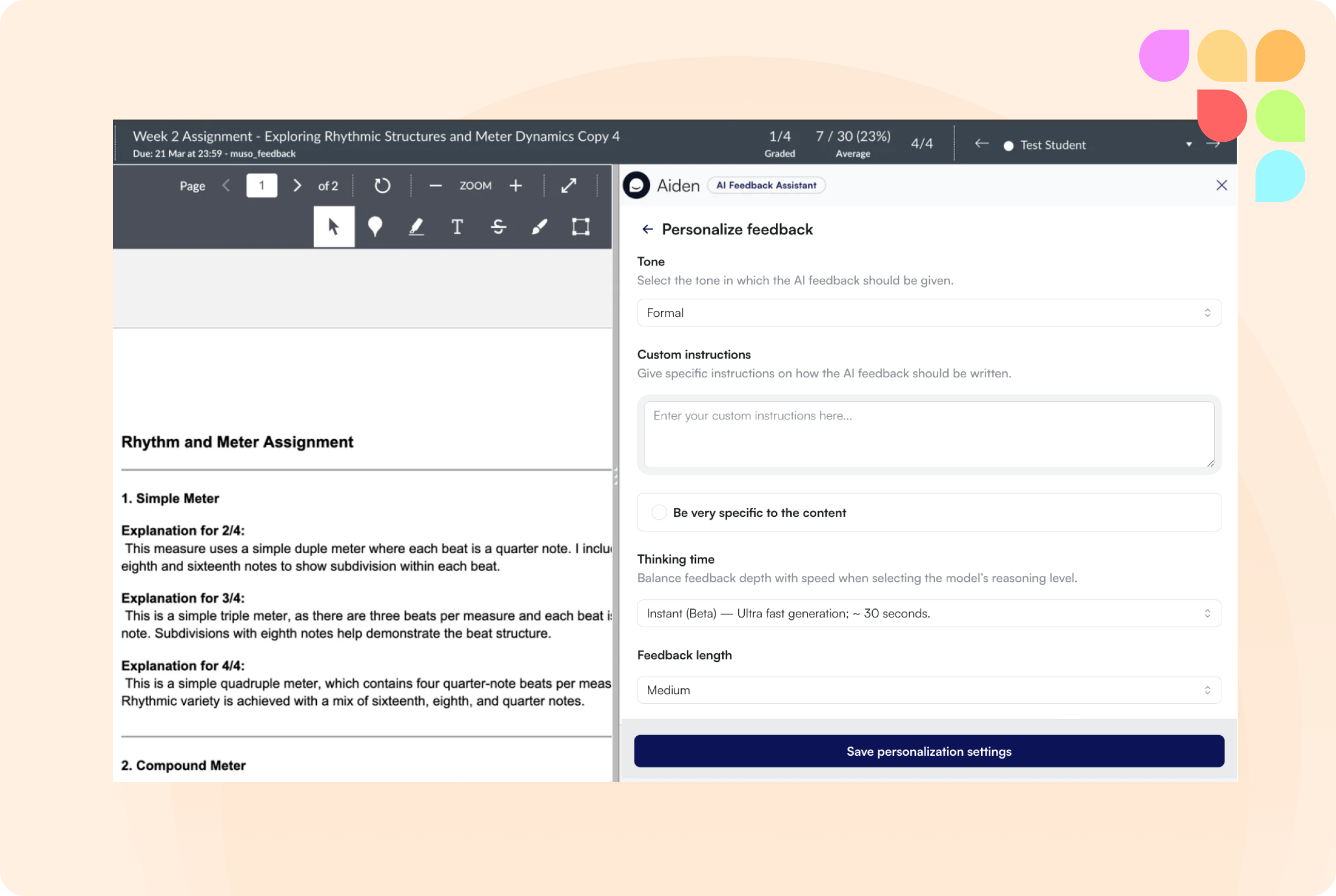Select the freehand draw brush tool
This screenshot has width=1336, height=896.
pyautogui.click(x=539, y=227)
